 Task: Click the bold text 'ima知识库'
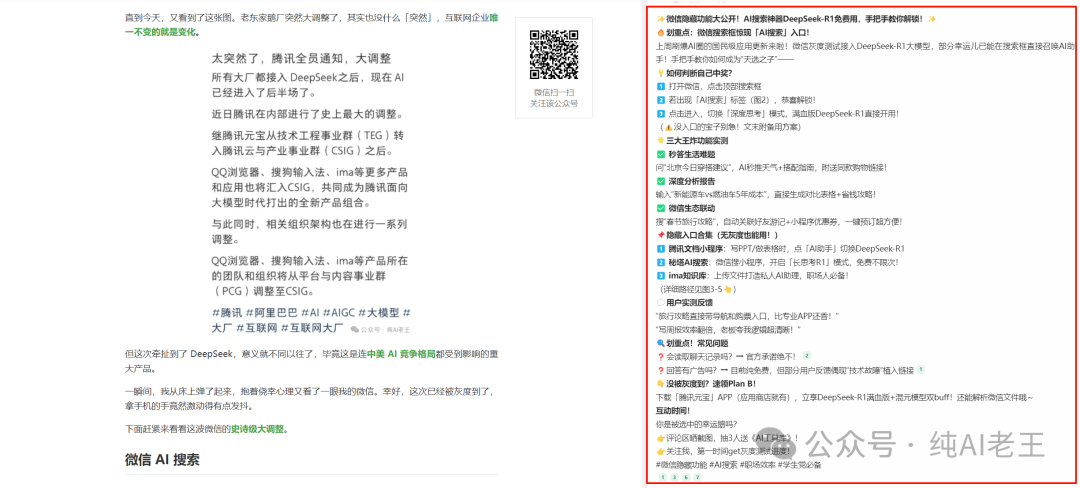pyautogui.click(x=686, y=275)
